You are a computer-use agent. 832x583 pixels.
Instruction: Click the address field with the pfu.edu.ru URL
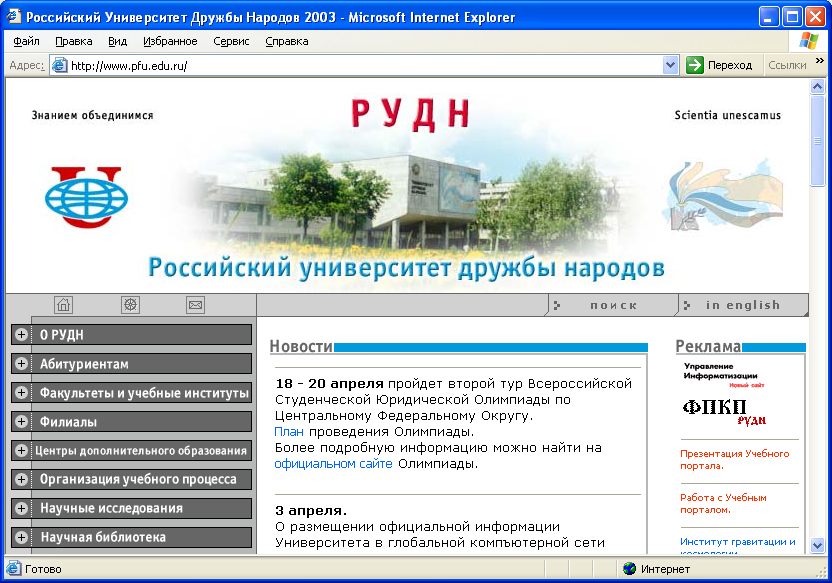pyautogui.click(x=364, y=65)
